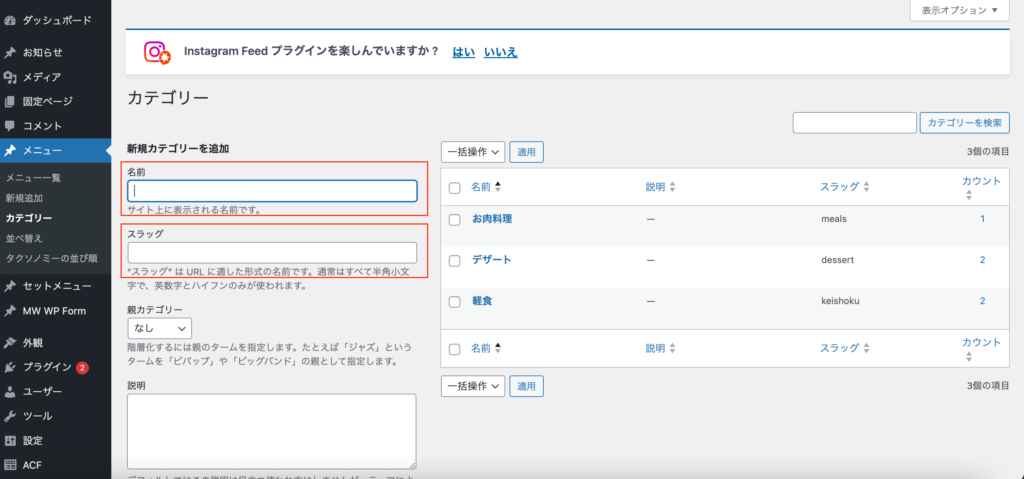Focus the スラッグ slug input field
The width and height of the screenshot is (1024, 479).
272,253
